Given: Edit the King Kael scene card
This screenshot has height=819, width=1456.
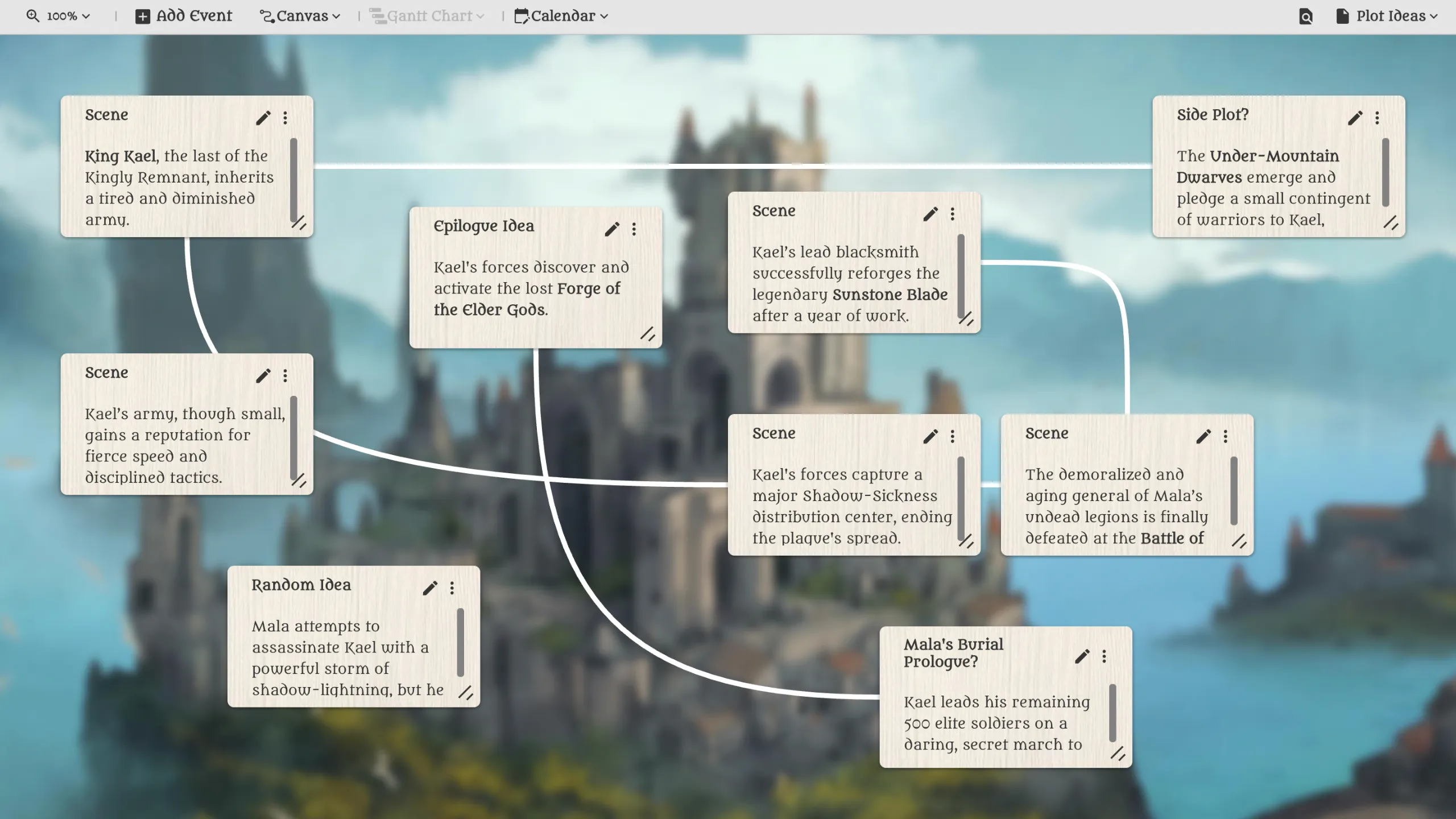Looking at the screenshot, I should click(263, 118).
